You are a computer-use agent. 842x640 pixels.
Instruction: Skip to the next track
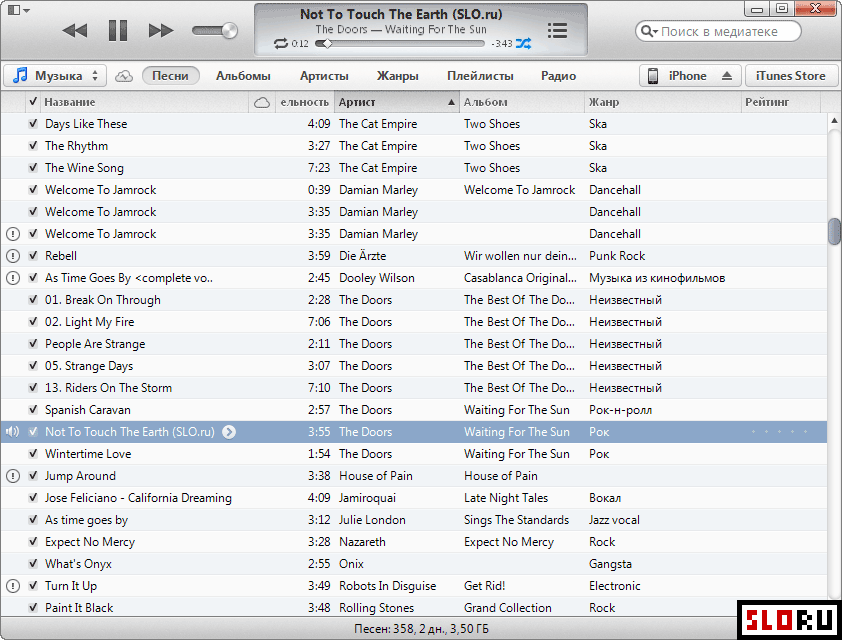(161, 31)
